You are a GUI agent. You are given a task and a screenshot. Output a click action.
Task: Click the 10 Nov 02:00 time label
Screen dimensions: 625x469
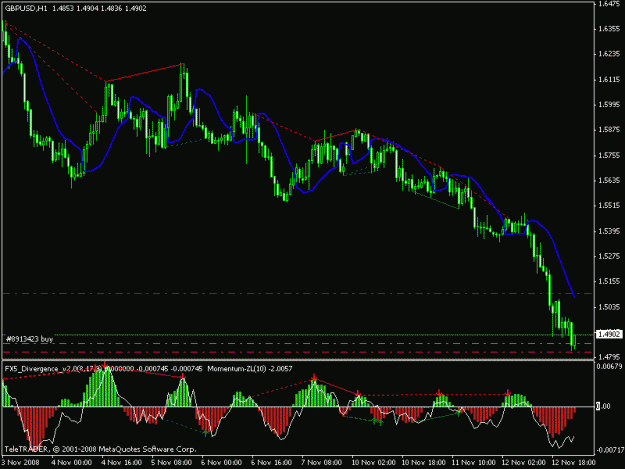pos(373,462)
